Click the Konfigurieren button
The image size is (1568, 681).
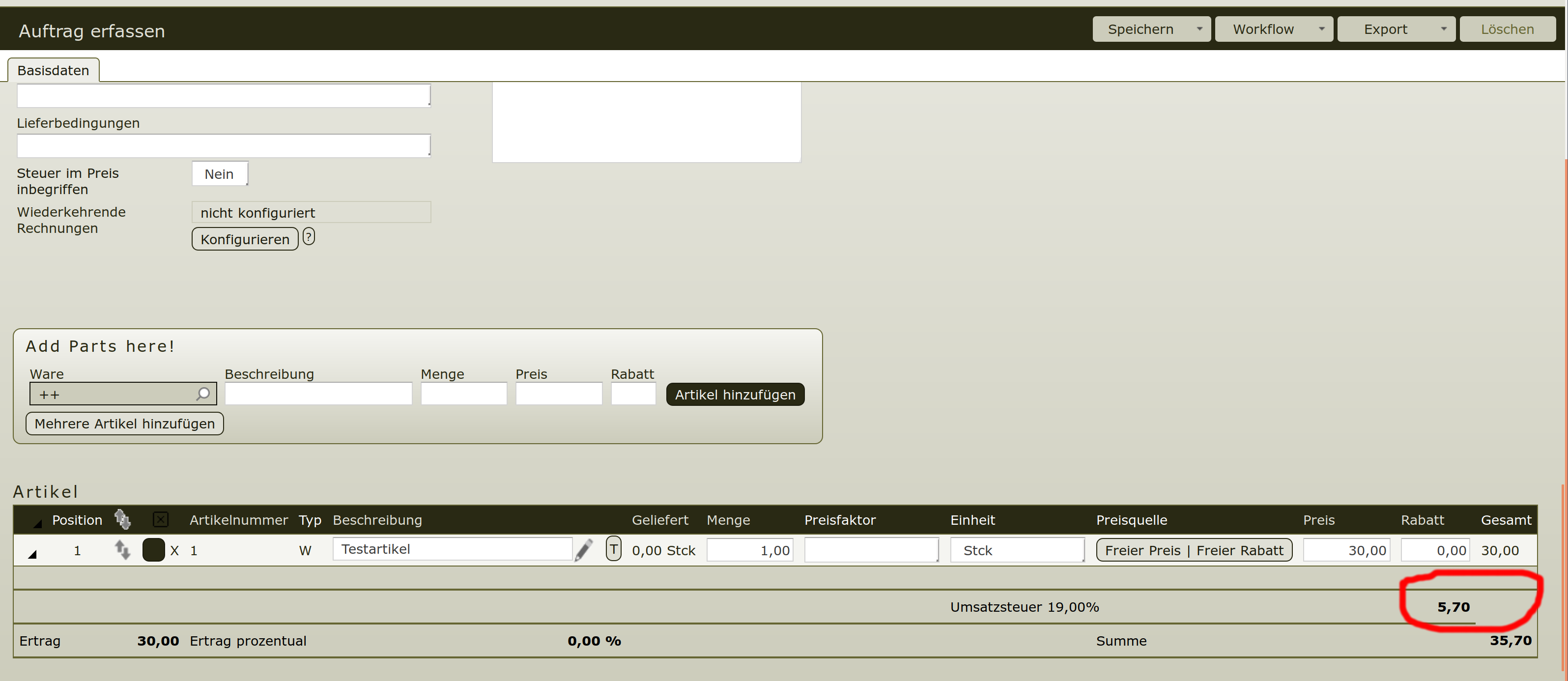click(x=245, y=239)
